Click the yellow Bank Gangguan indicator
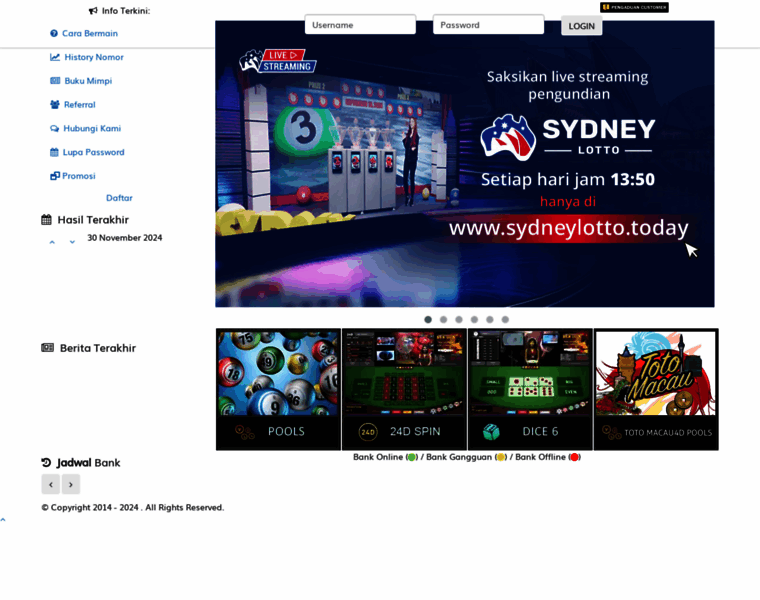This screenshot has width=760, height=600. point(501,457)
